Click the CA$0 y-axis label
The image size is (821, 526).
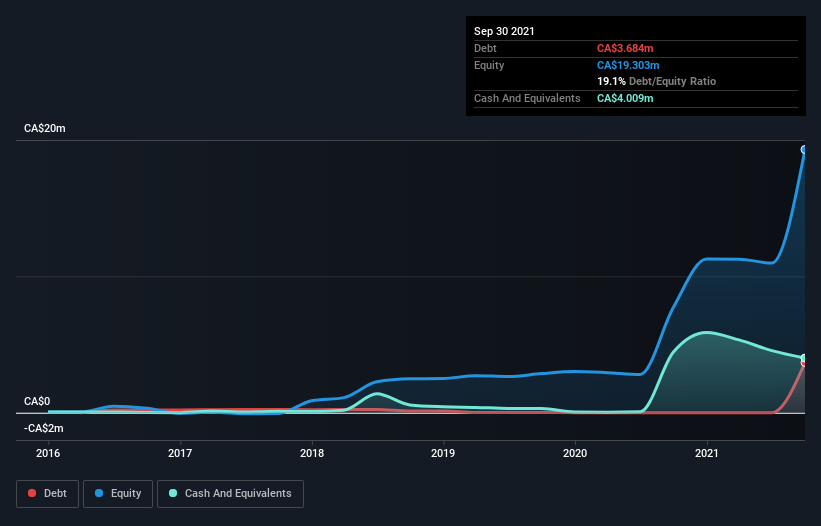pos(37,401)
